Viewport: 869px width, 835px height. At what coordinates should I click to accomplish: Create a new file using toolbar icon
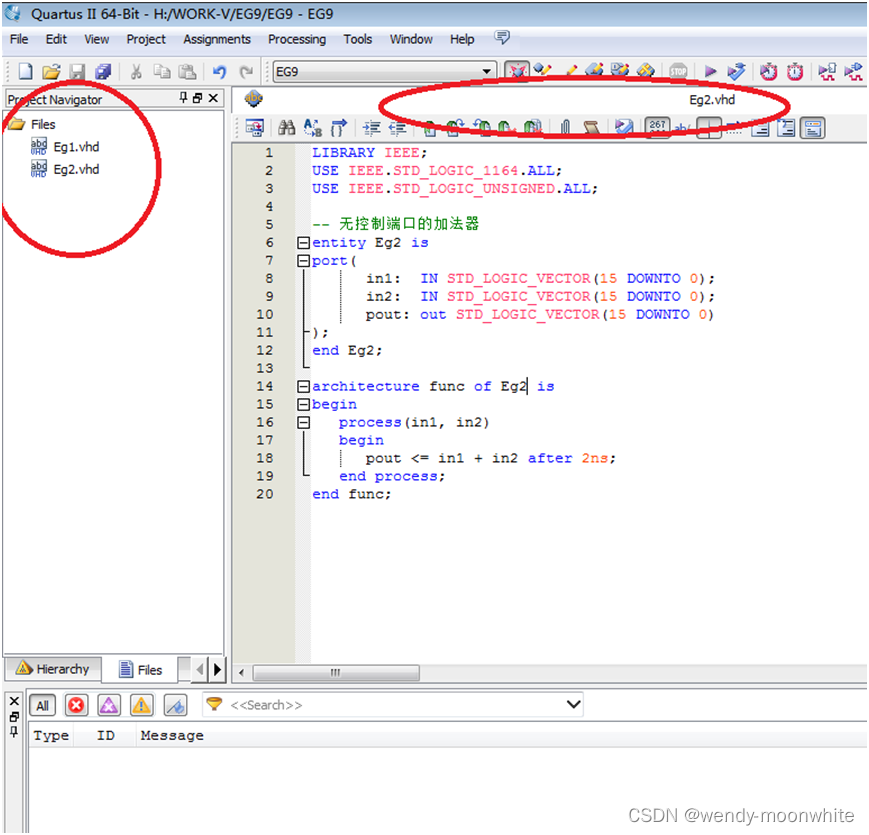(25, 71)
